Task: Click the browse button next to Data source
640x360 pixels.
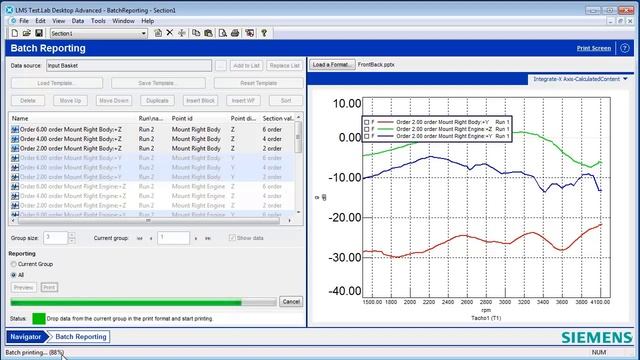Action: click(x=220, y=65)
